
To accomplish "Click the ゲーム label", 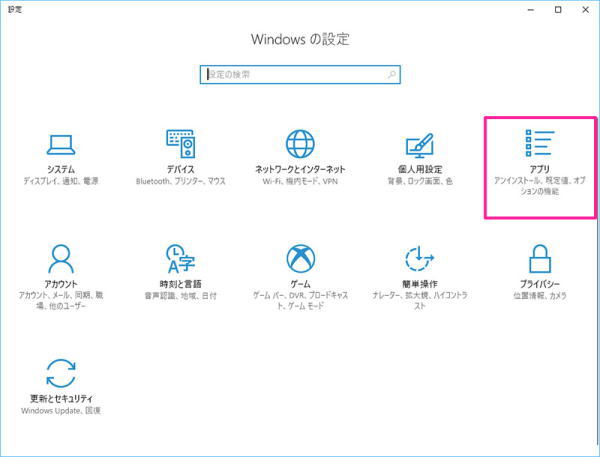I will pos(300,284).
